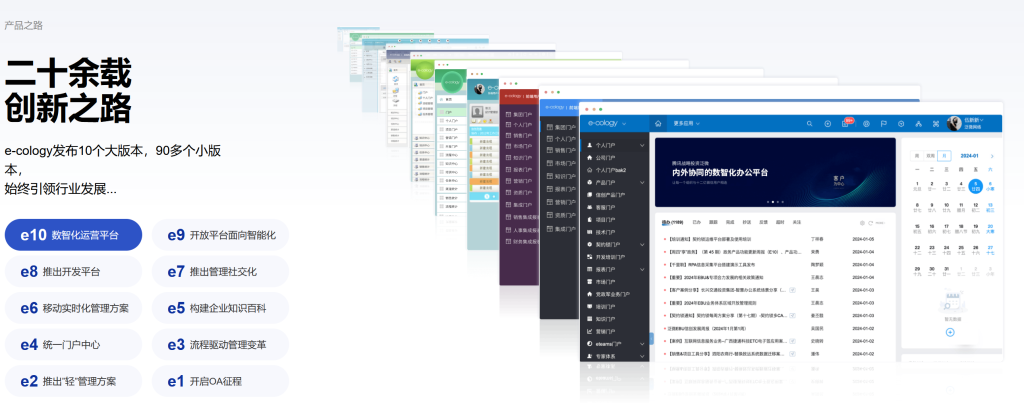
Task: Select the e5 构建企业知识百科 button
Action: [x=220, y=308]
